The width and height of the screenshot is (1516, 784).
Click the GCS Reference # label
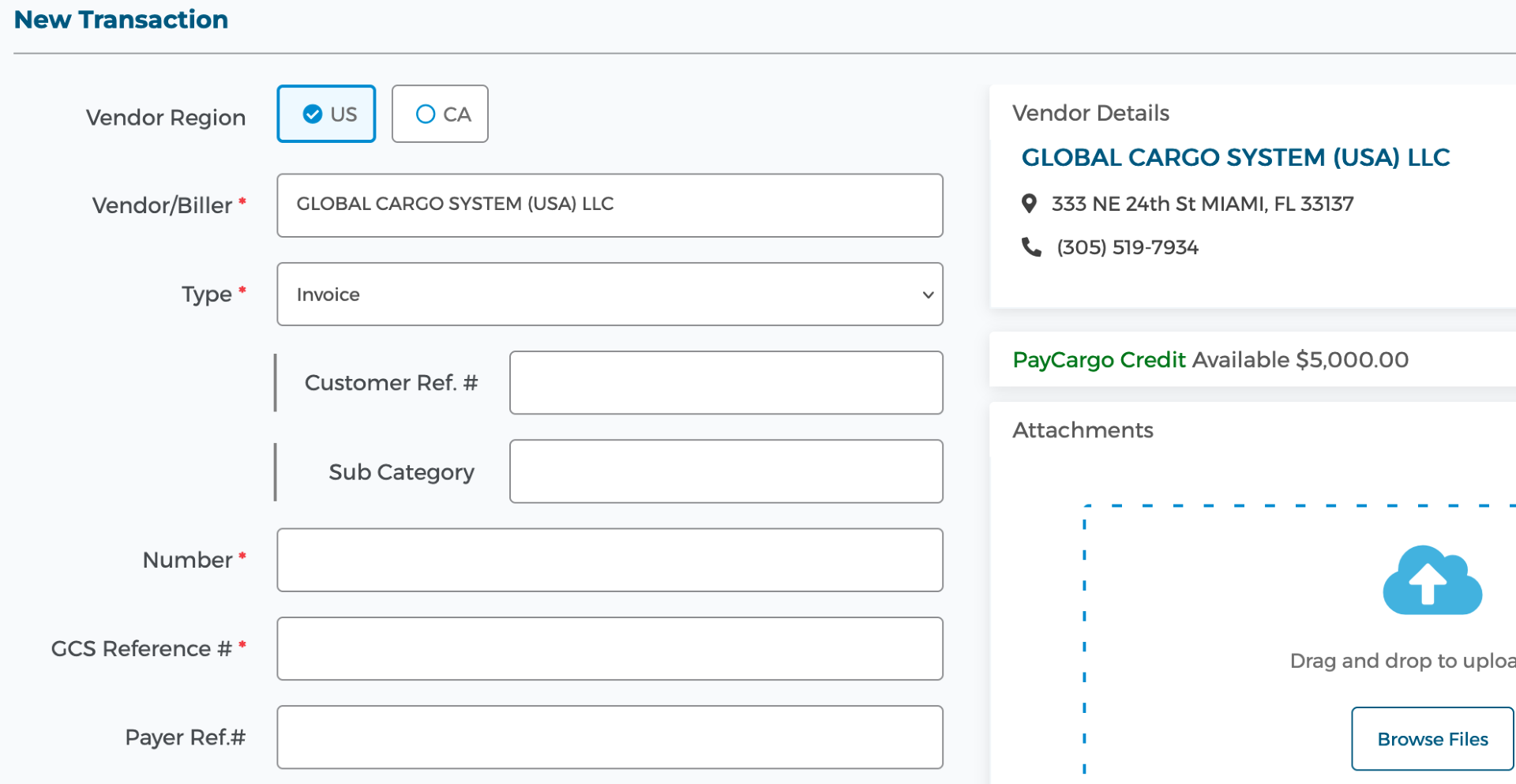coord(141,649)
